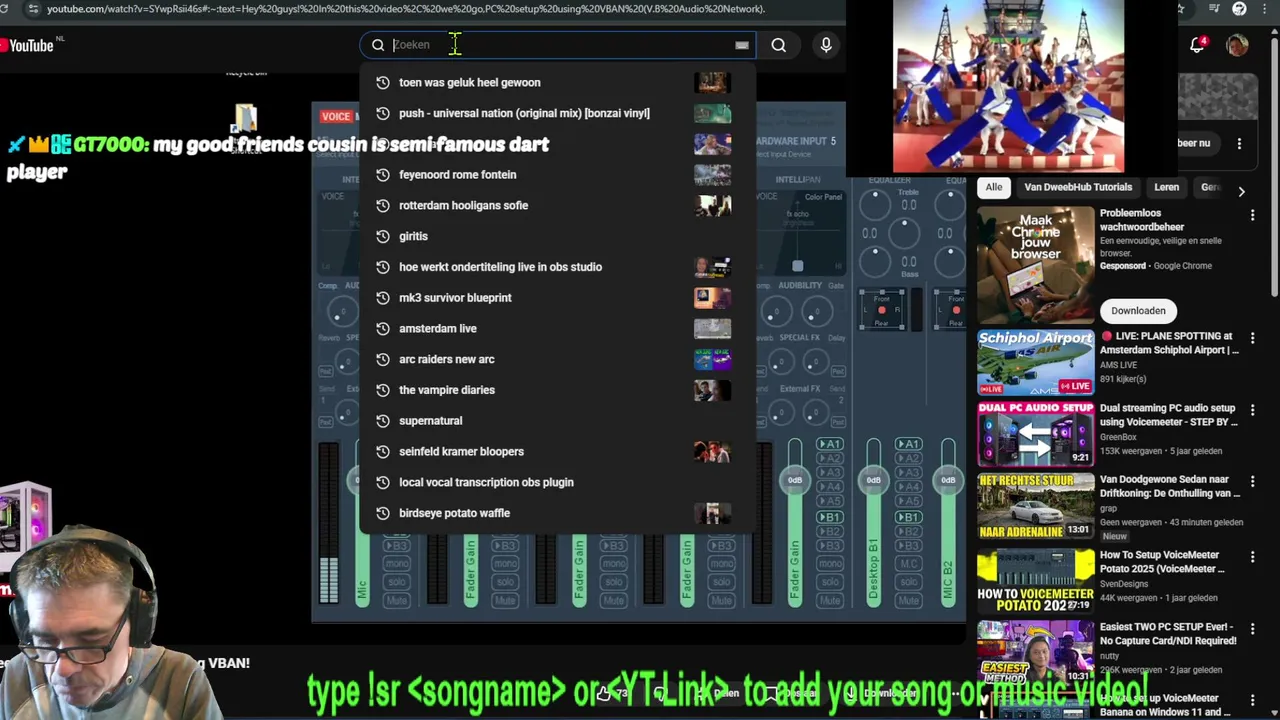This screenshot has height=720, width=1280.
Task: Click the MIC B2 fader knob at 0dB
Action: [x=948, y=480]
